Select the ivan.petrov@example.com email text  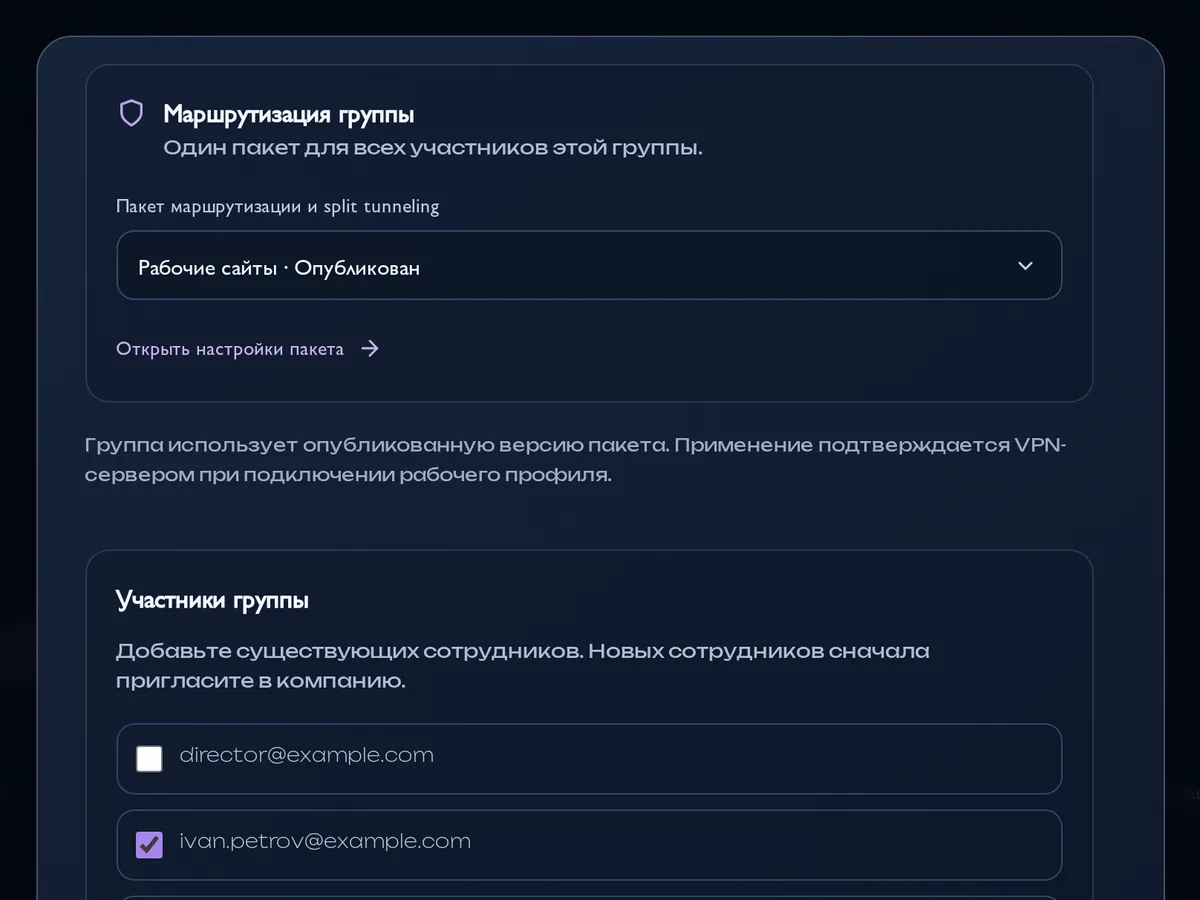[325, 841]
